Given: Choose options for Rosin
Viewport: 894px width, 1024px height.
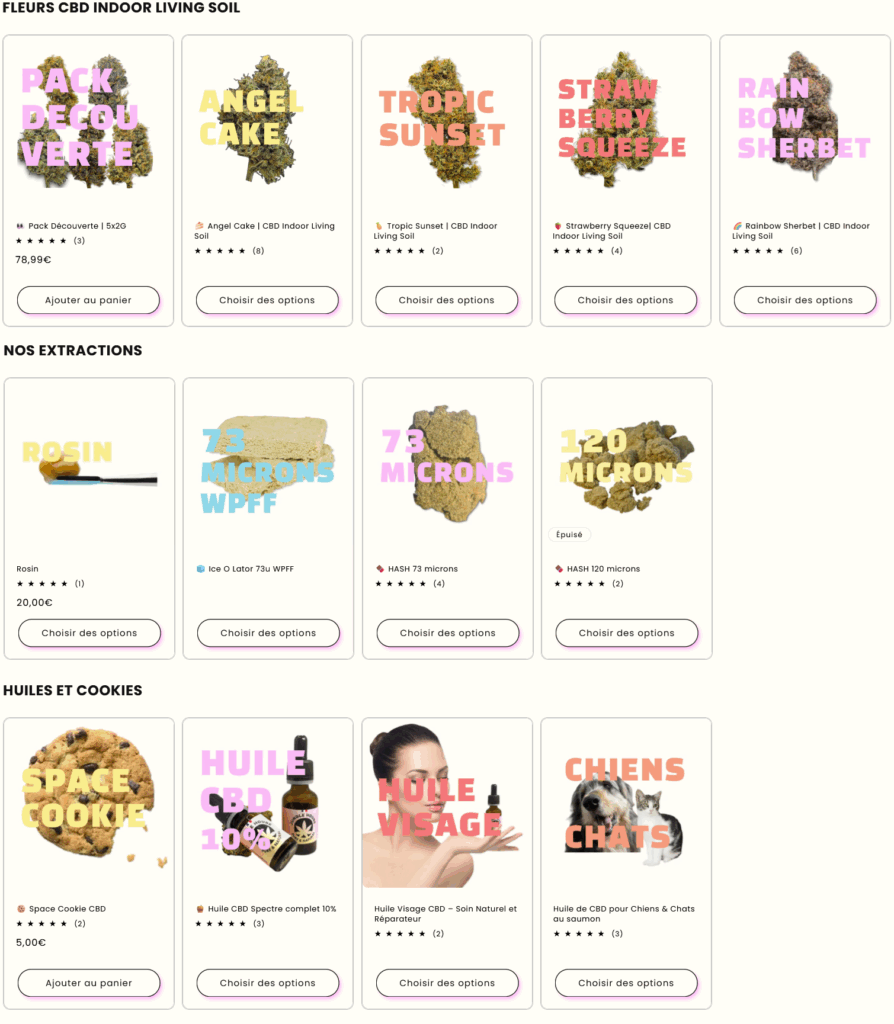Looking at the screenshot, I should [89, 633].
